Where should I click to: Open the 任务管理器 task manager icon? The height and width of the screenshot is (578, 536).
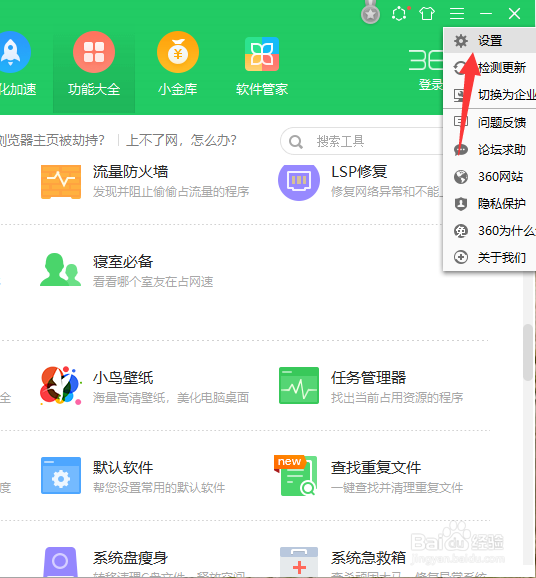[299, 386]
